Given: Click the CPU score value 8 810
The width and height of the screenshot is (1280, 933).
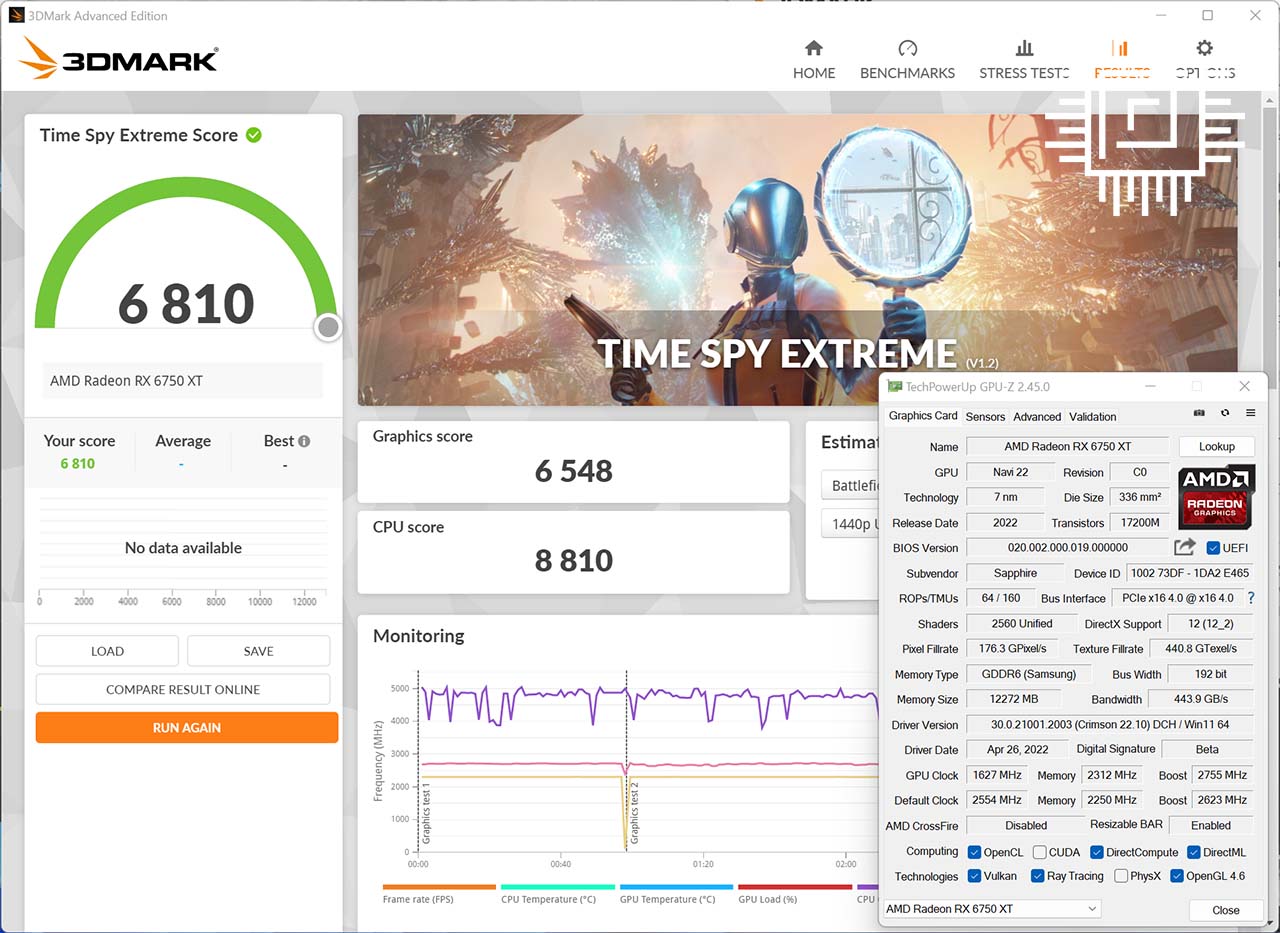Looking at the screenshot, I should [x=573, y=561].
